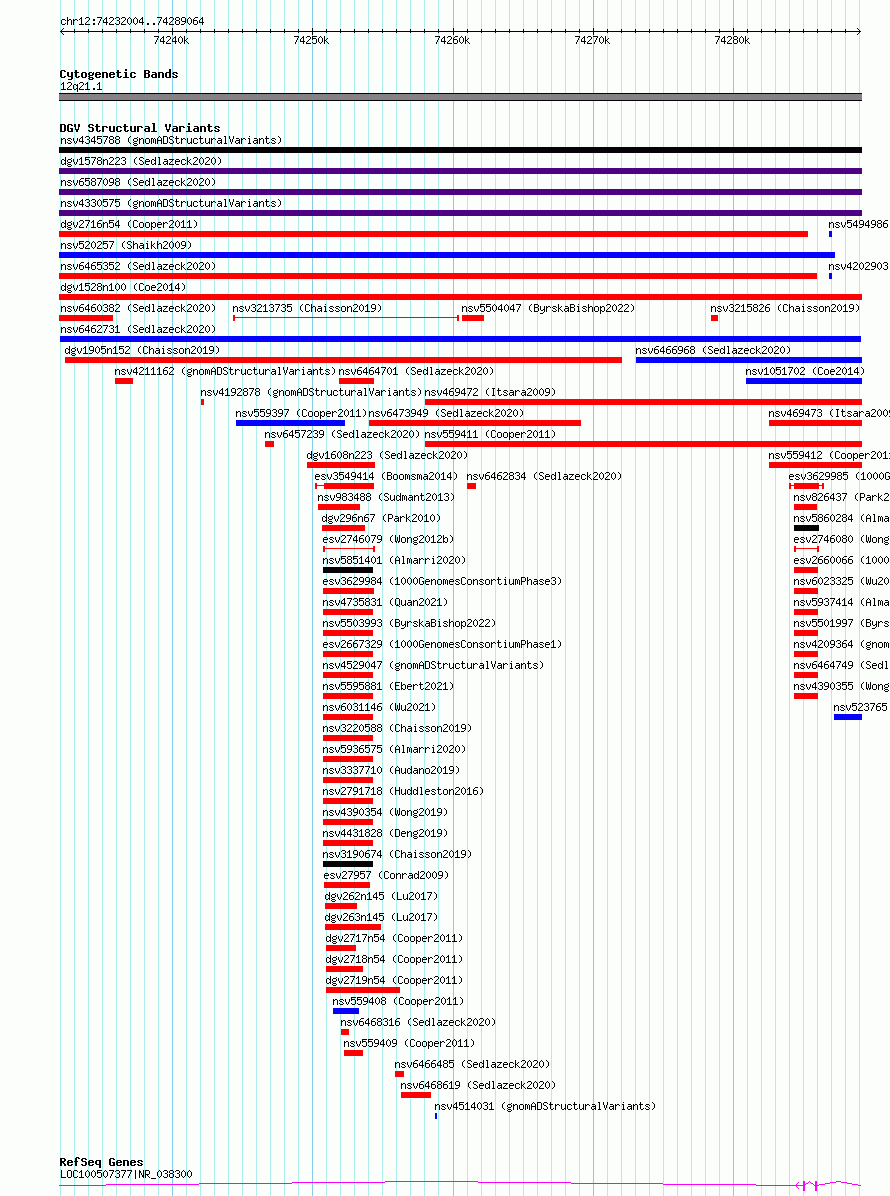Click nsv5595881 (Ebert2021) label

[388, 686]
